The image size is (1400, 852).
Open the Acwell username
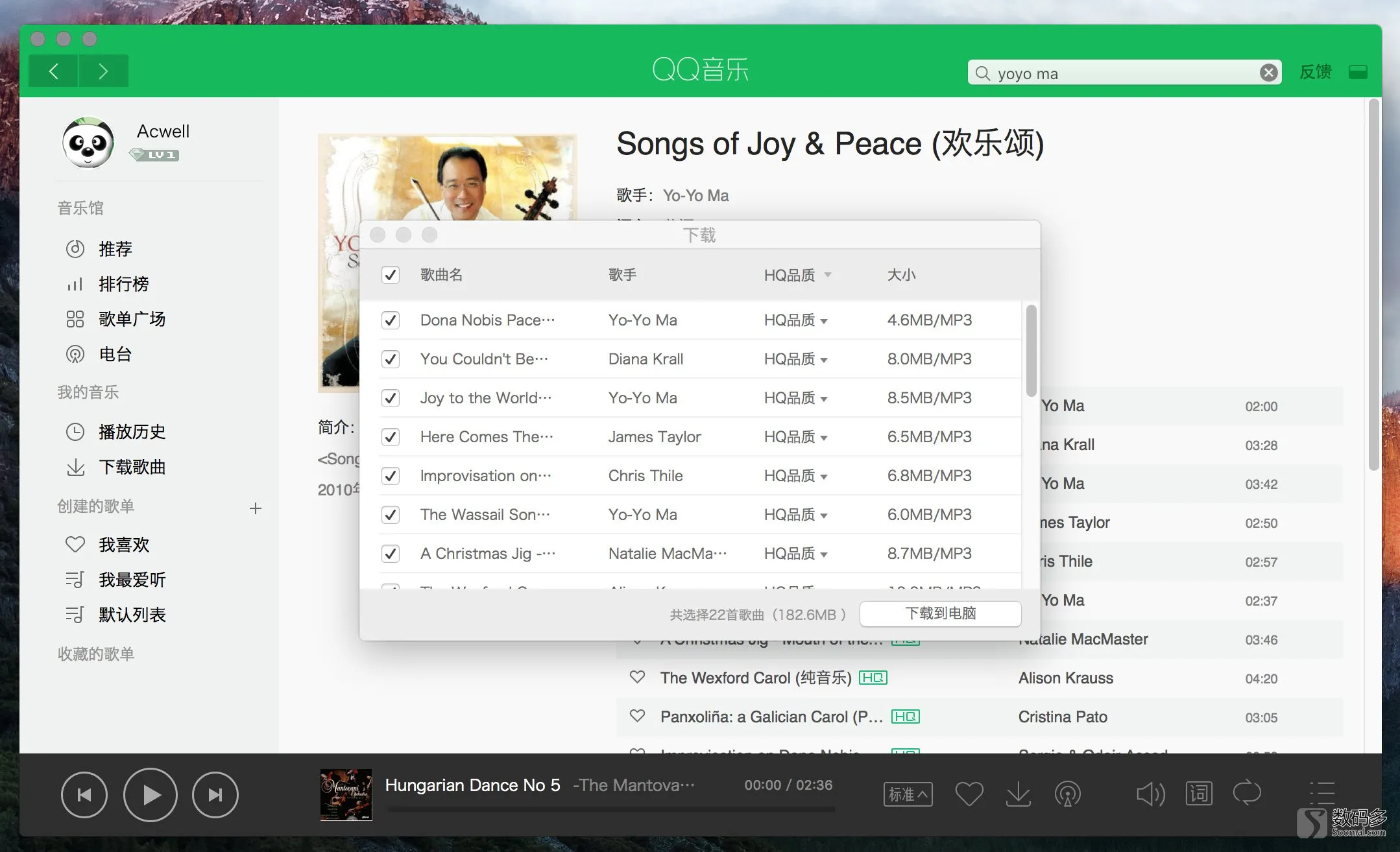[x=163, y=131]
